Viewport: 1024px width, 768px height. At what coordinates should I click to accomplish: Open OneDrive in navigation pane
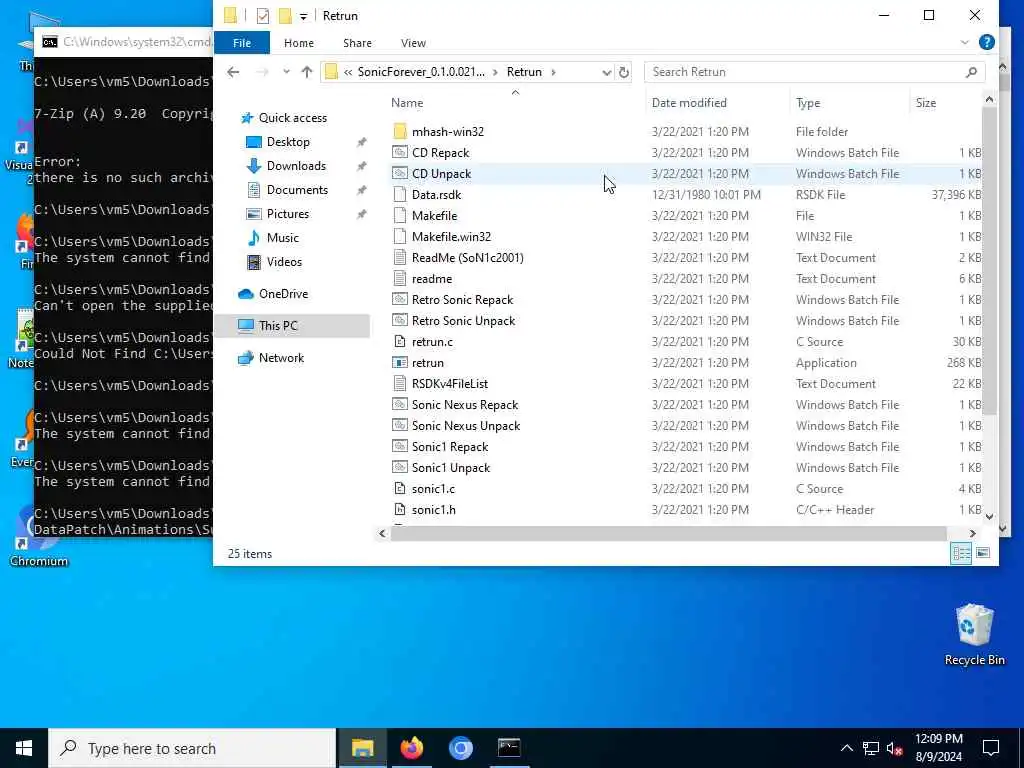click(283, 294)
